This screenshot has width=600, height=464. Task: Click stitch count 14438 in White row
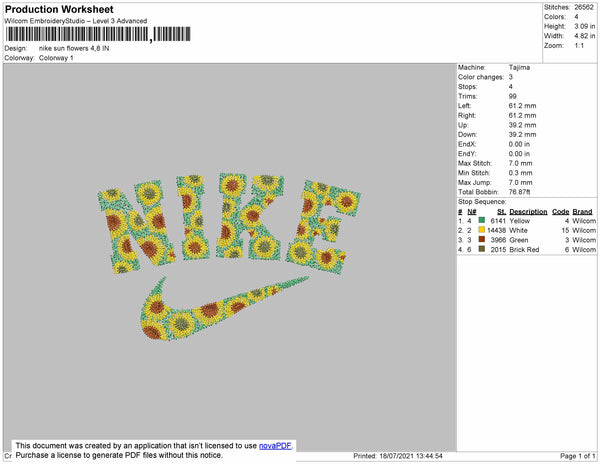point(496,230)
